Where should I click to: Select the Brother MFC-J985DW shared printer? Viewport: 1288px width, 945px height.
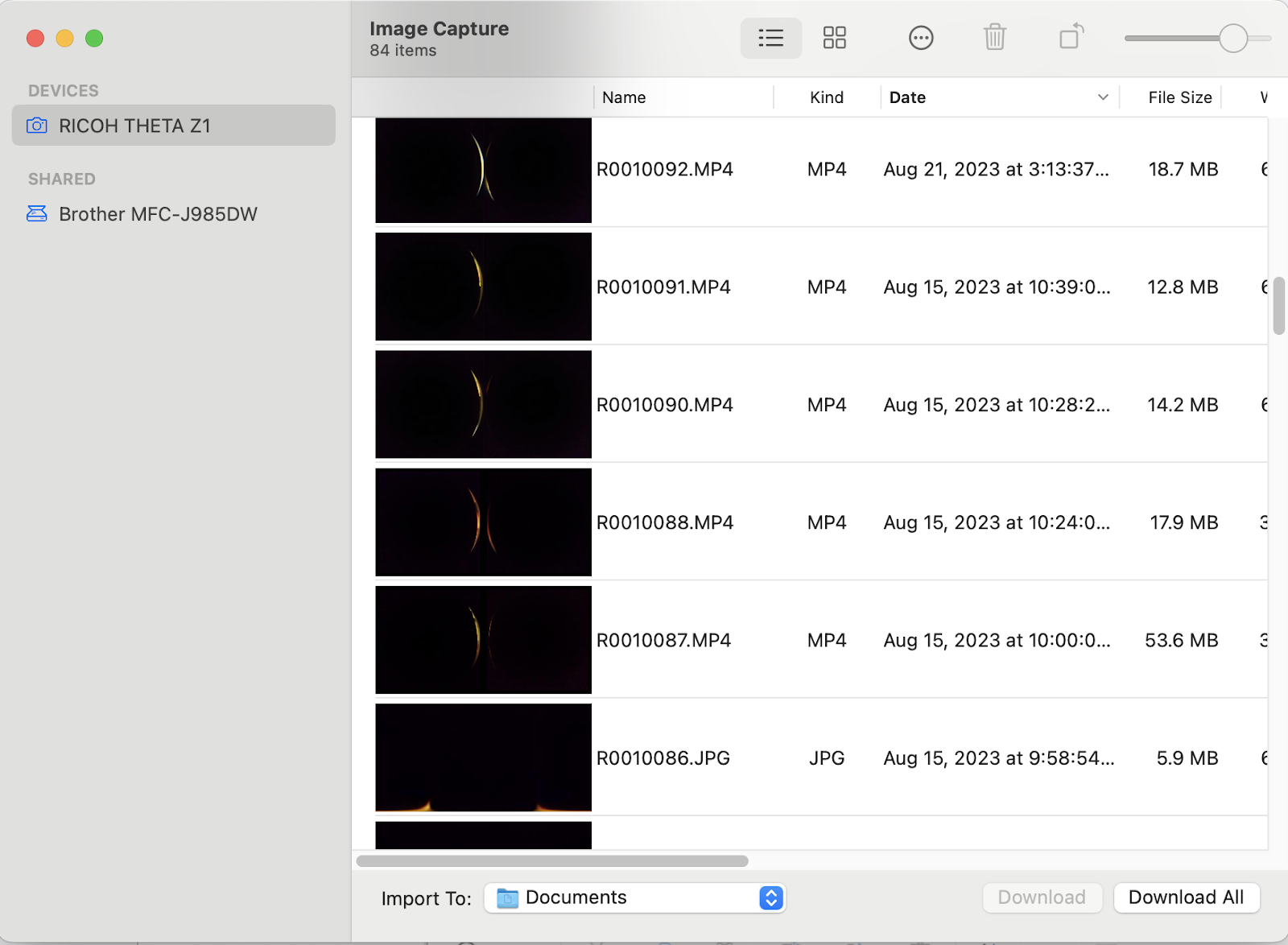coord(158,214)
